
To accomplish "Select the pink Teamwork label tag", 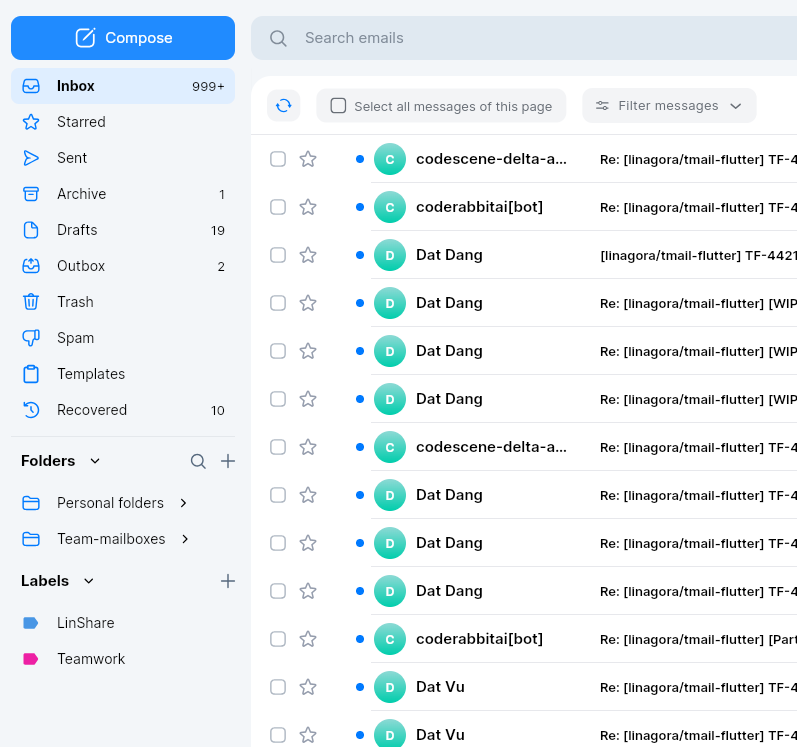I will [30, 659].
